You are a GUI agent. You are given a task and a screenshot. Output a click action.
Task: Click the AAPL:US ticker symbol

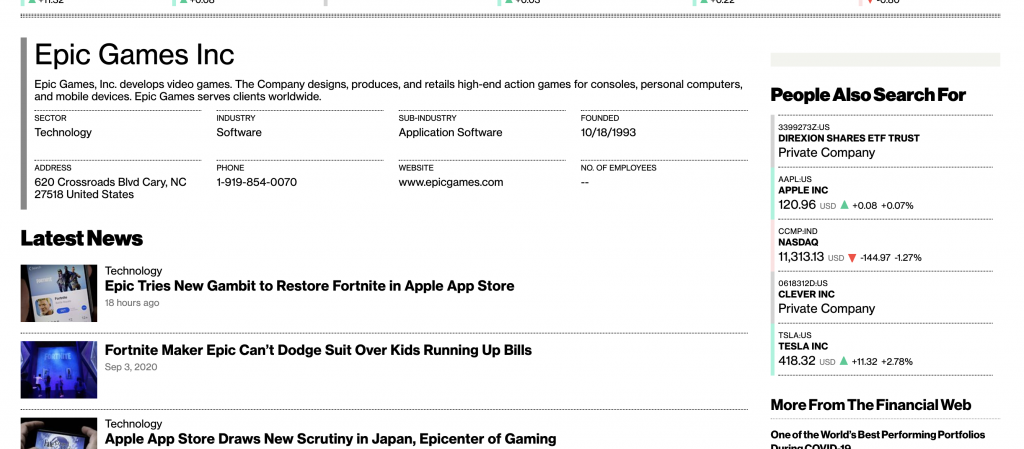pos(795,179)
